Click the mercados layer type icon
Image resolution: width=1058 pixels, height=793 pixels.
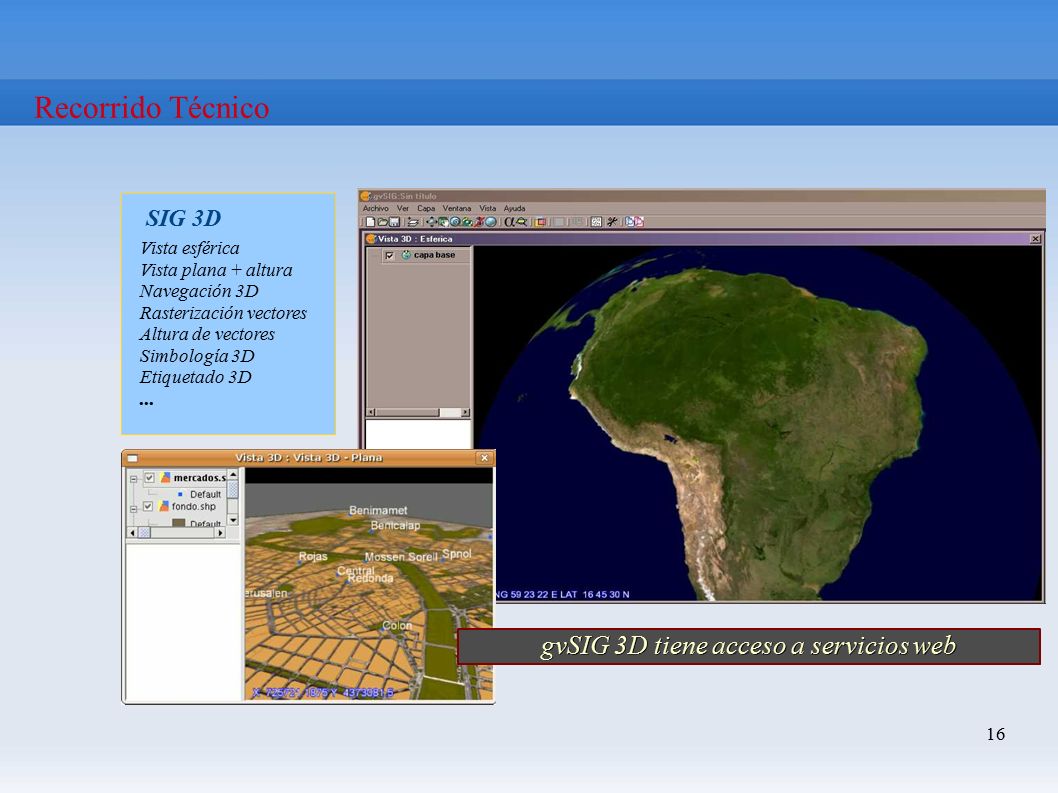[x=165, y=478]
